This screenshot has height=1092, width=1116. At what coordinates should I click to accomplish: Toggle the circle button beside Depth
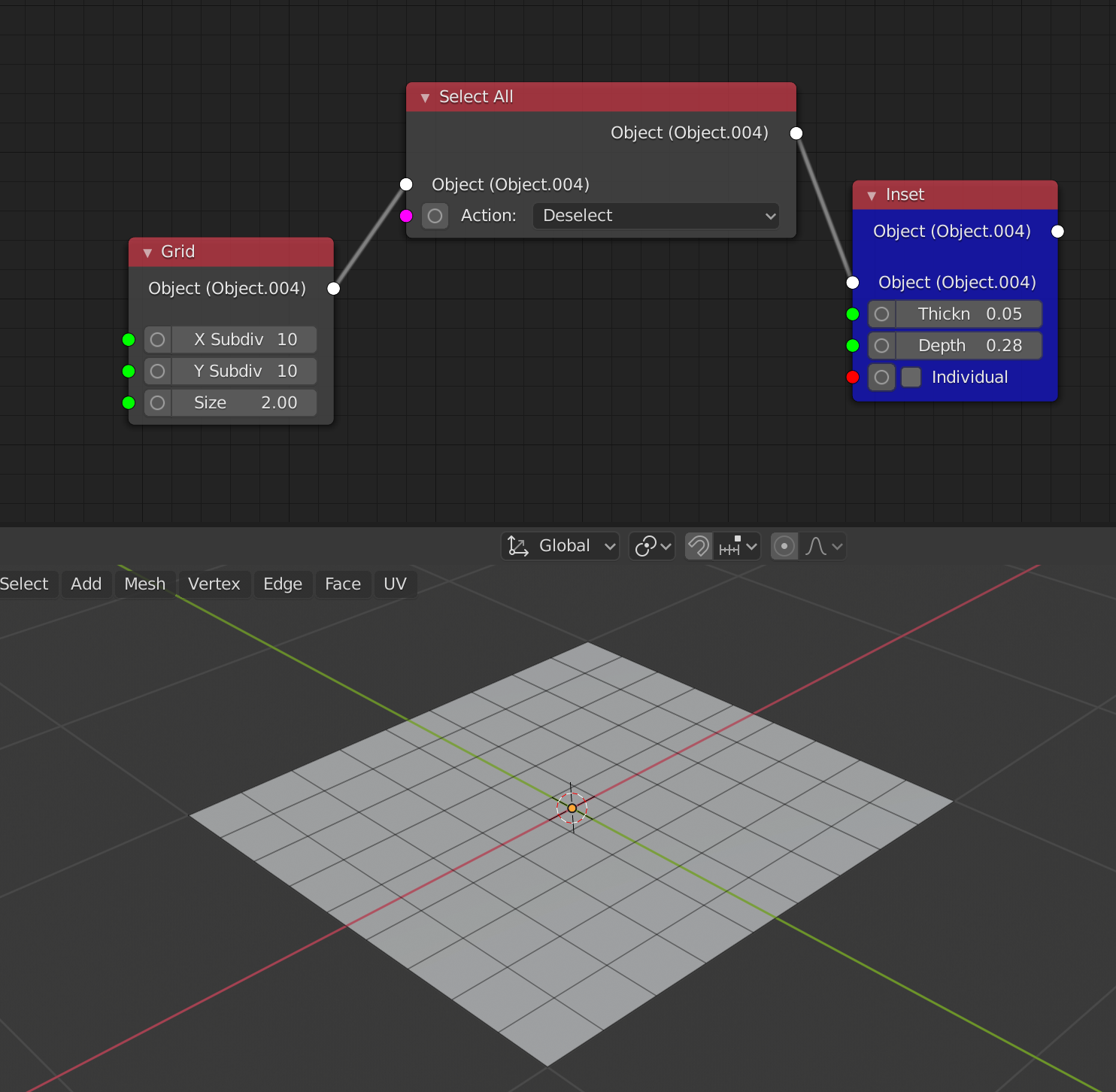coord(881,346)
